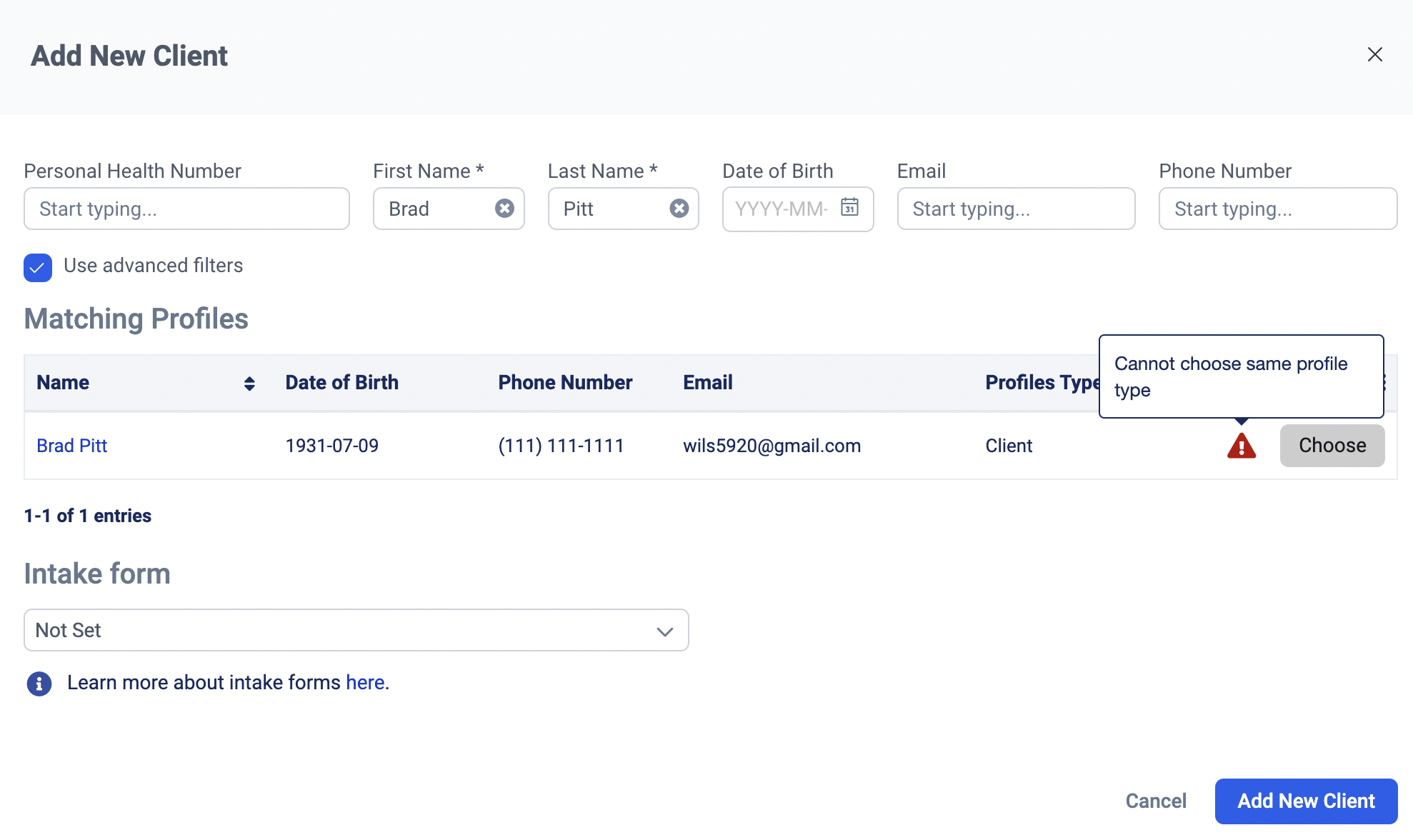Sort the table by Name column
The width and height of the screenshot is (1413, 840).
(249, 384)
